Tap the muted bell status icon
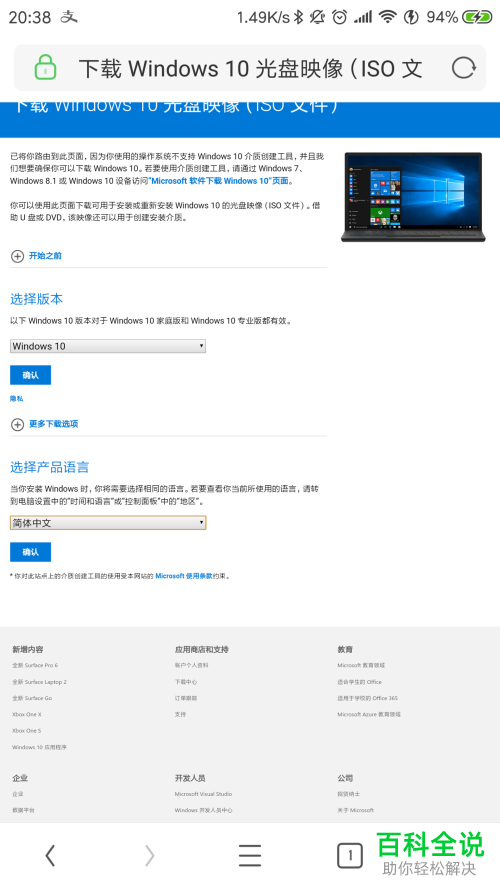500x889 pixels. click(x=317, y=17)
